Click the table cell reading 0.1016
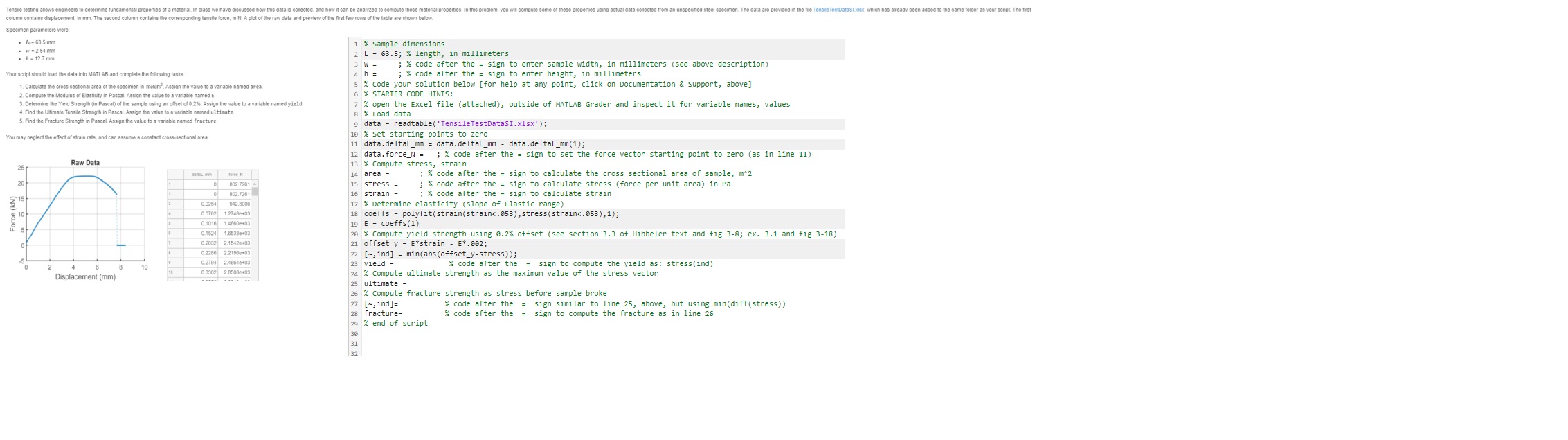This screenshot has height=440, width=1568. tap(201, 224)
